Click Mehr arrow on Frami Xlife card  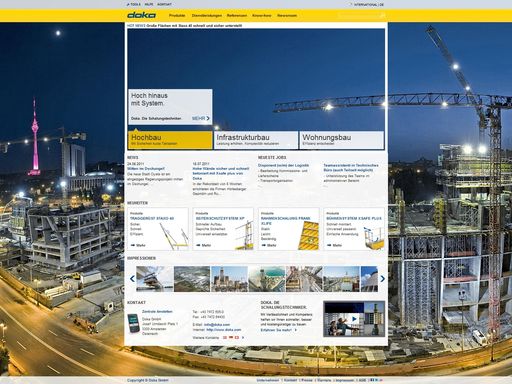point(269,245)
